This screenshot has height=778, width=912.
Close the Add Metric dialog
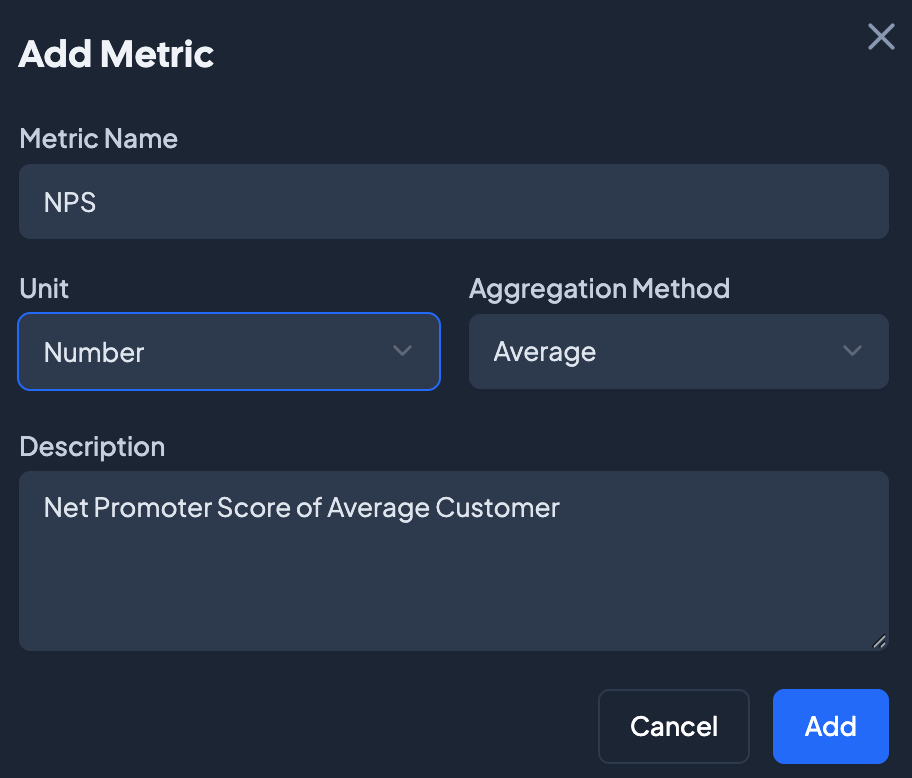(880, 37)
